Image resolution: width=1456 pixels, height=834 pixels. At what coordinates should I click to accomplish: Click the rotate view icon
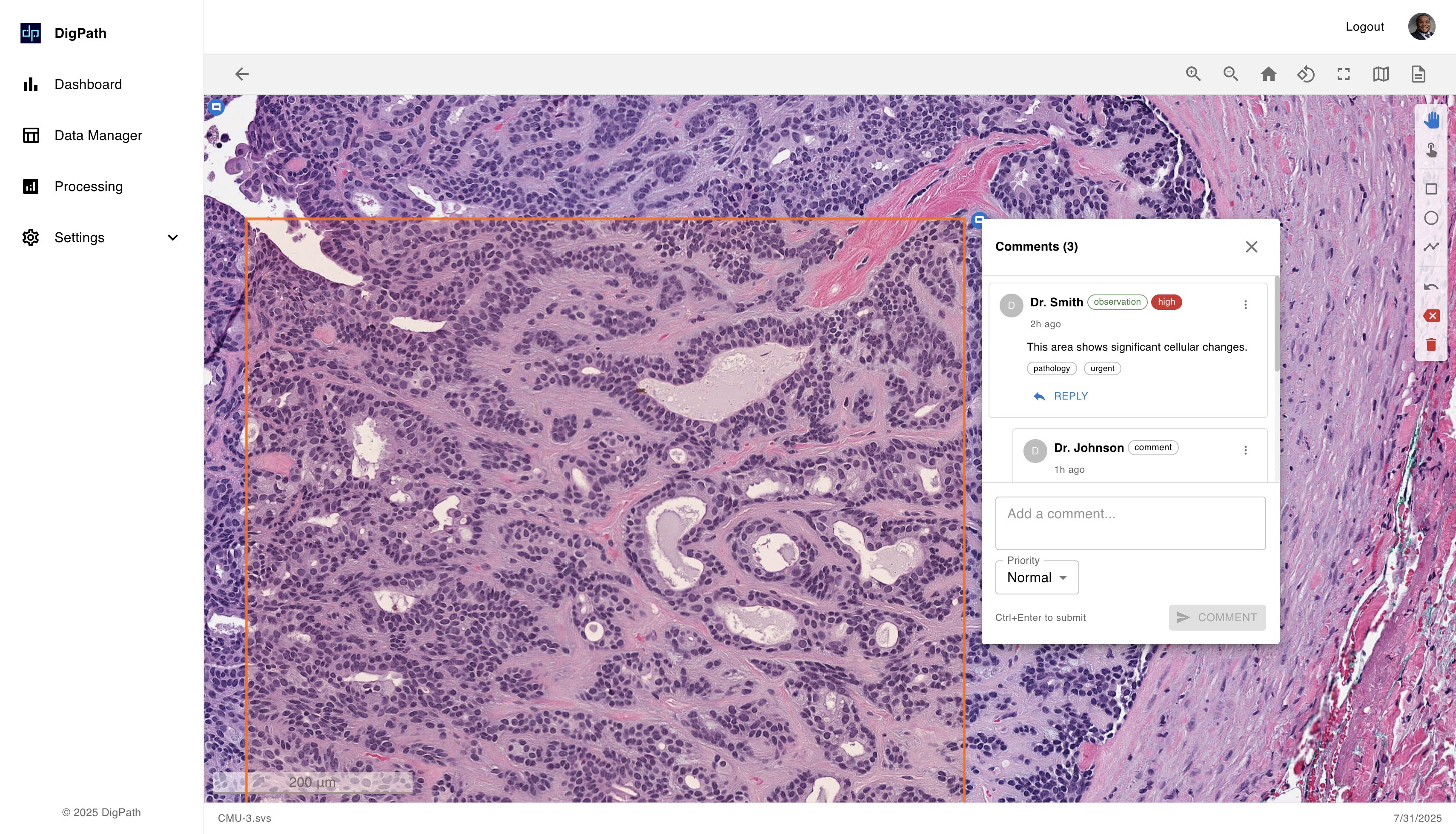pos(1306,74)
